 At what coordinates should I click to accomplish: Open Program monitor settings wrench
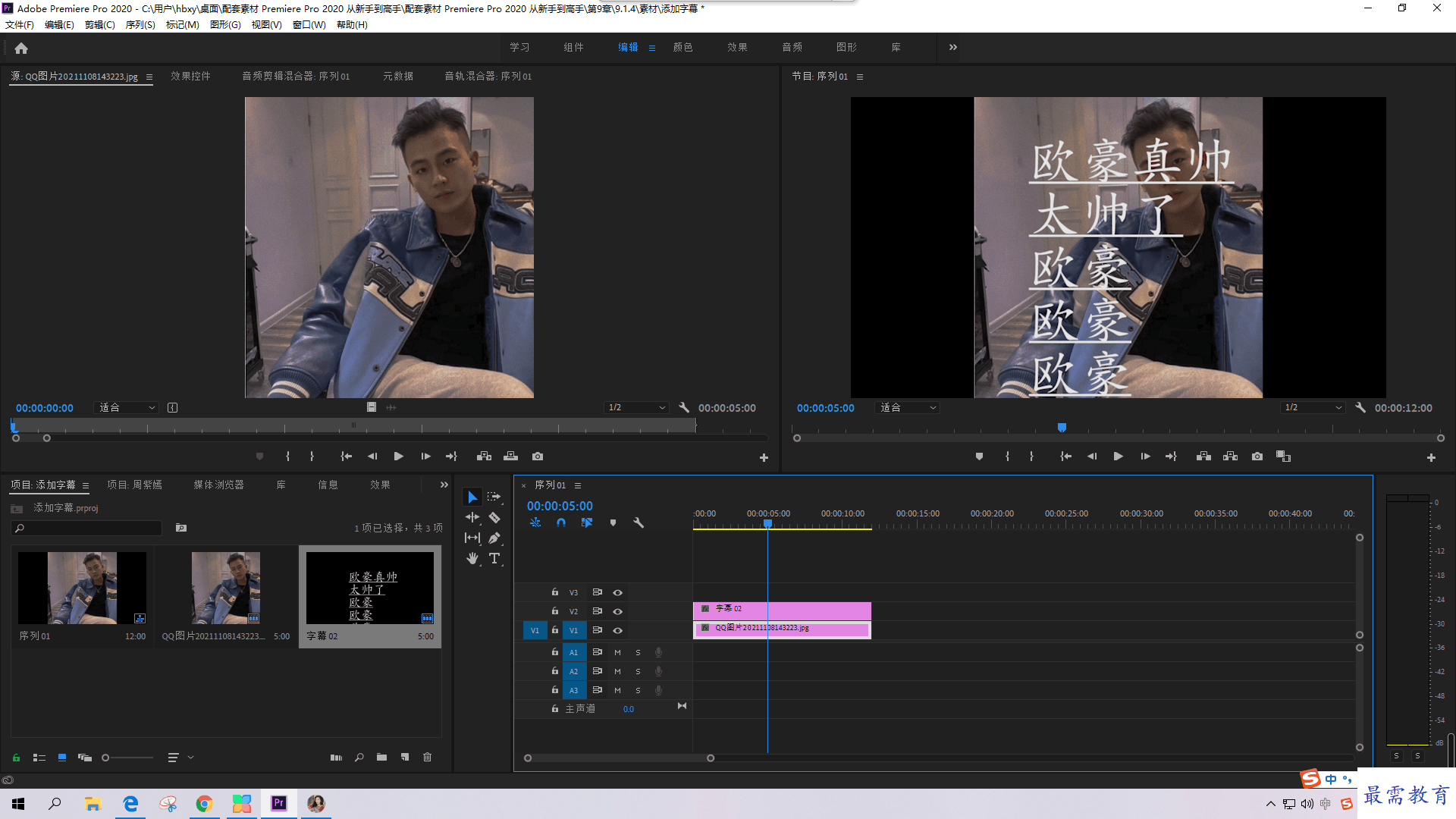tap(1360, 407)
